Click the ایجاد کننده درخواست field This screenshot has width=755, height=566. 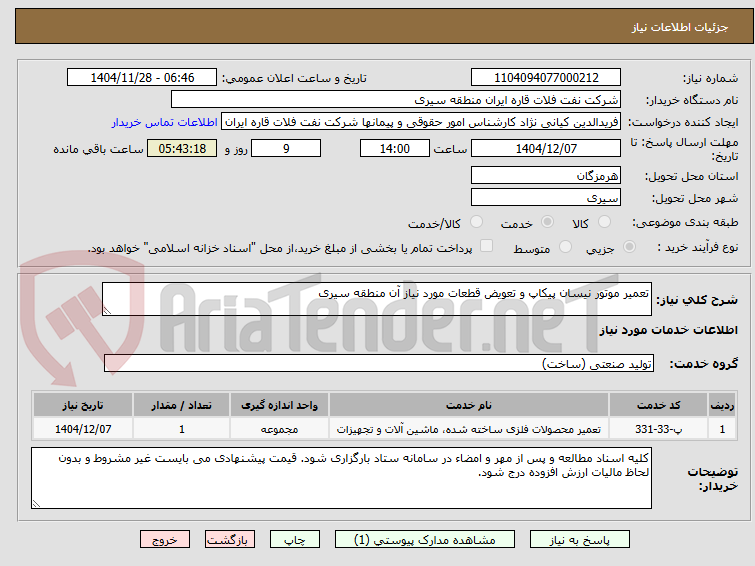click(x=421, y=122)
